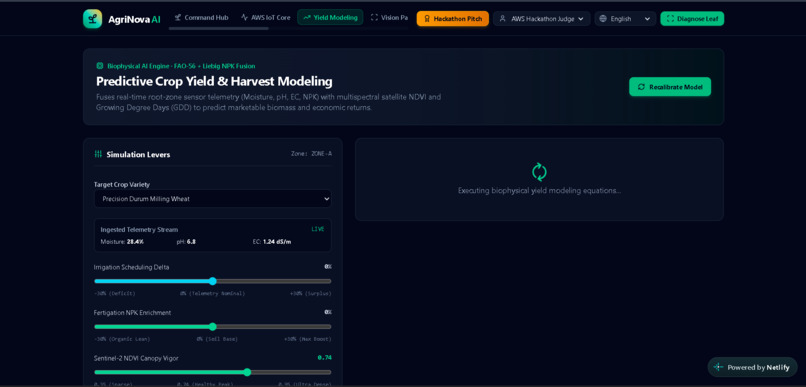The width and height of the screenshot is (806, 387).
Task: Click the Predictive Crop Yield & Harvest Modeling heading
Action: point(214,81)
